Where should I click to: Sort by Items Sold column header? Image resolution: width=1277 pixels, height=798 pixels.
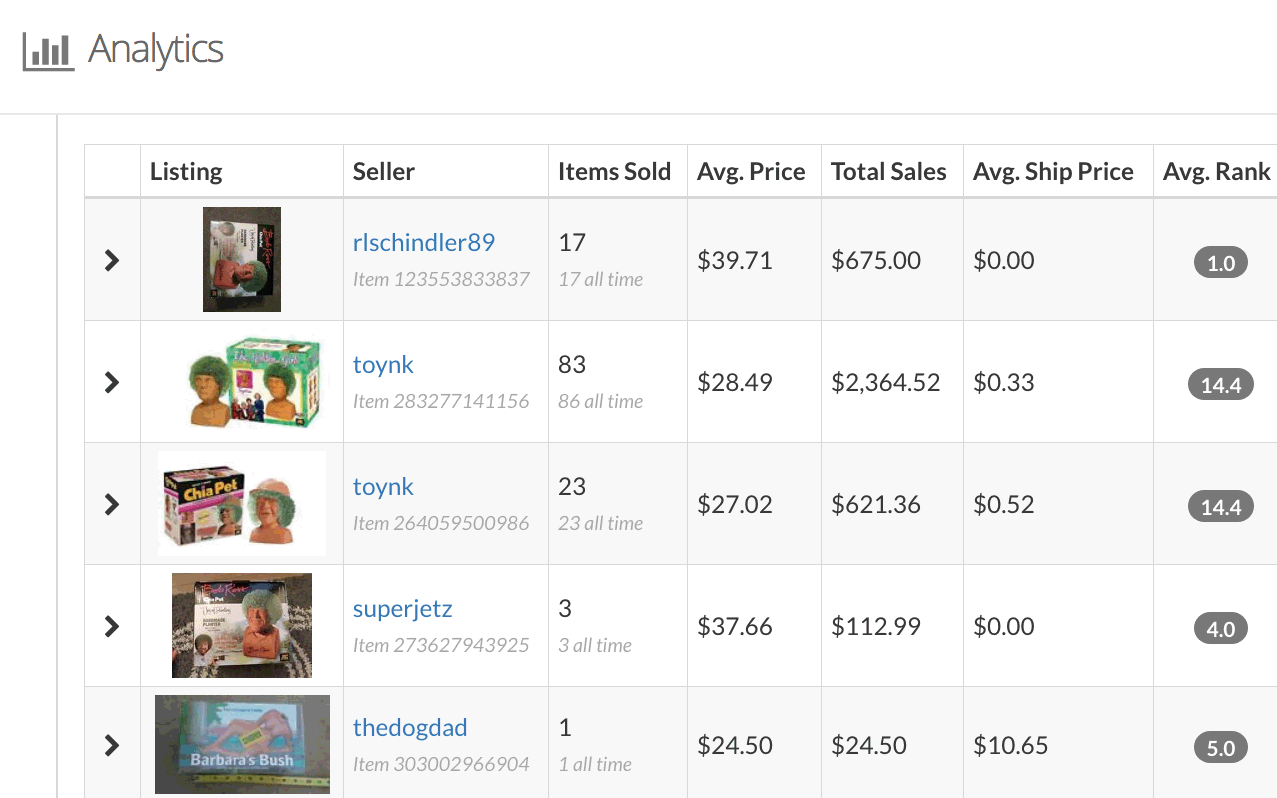click(614, 171)
